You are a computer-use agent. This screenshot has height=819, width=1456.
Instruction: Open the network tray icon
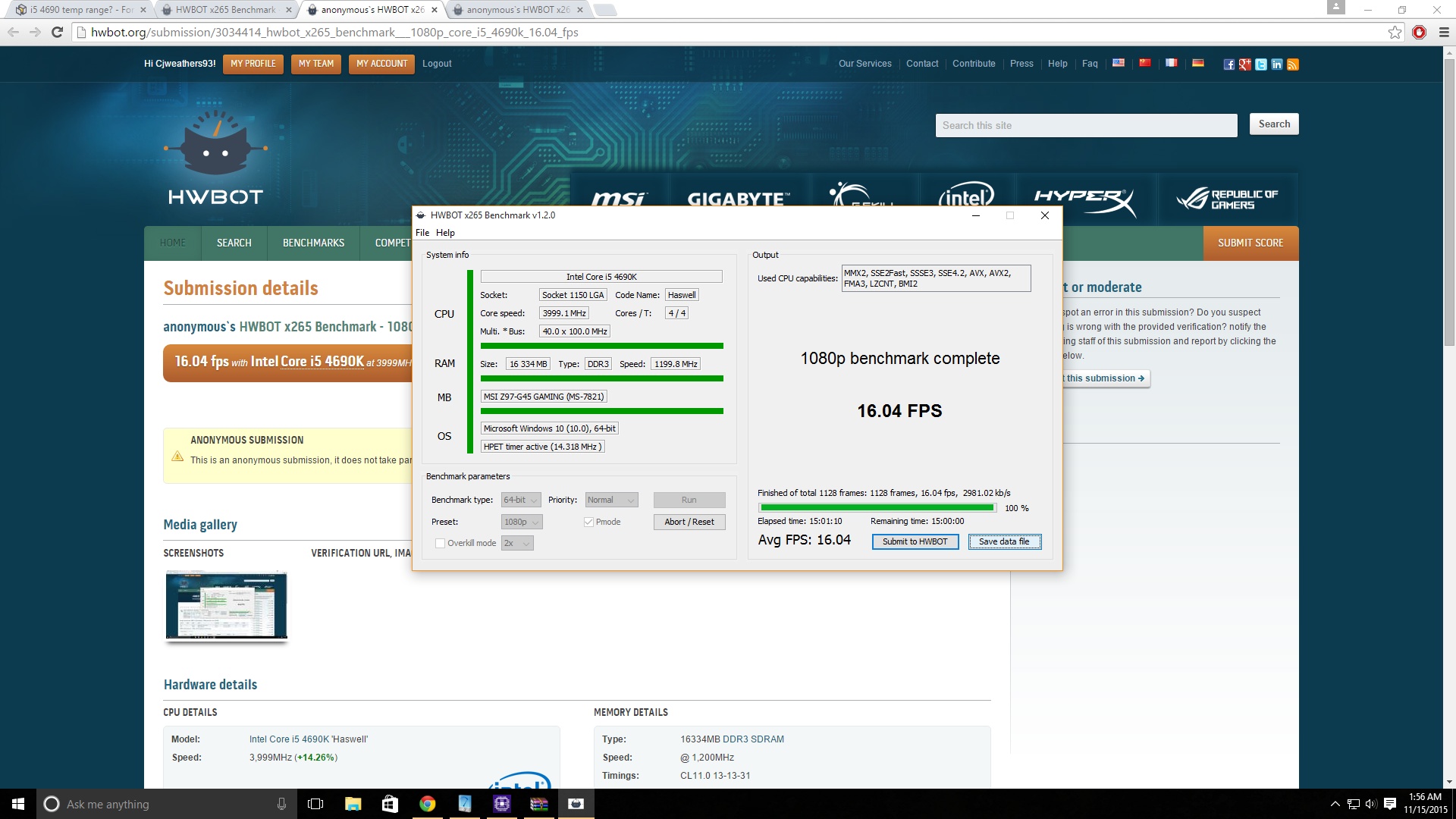[1353, 804]
